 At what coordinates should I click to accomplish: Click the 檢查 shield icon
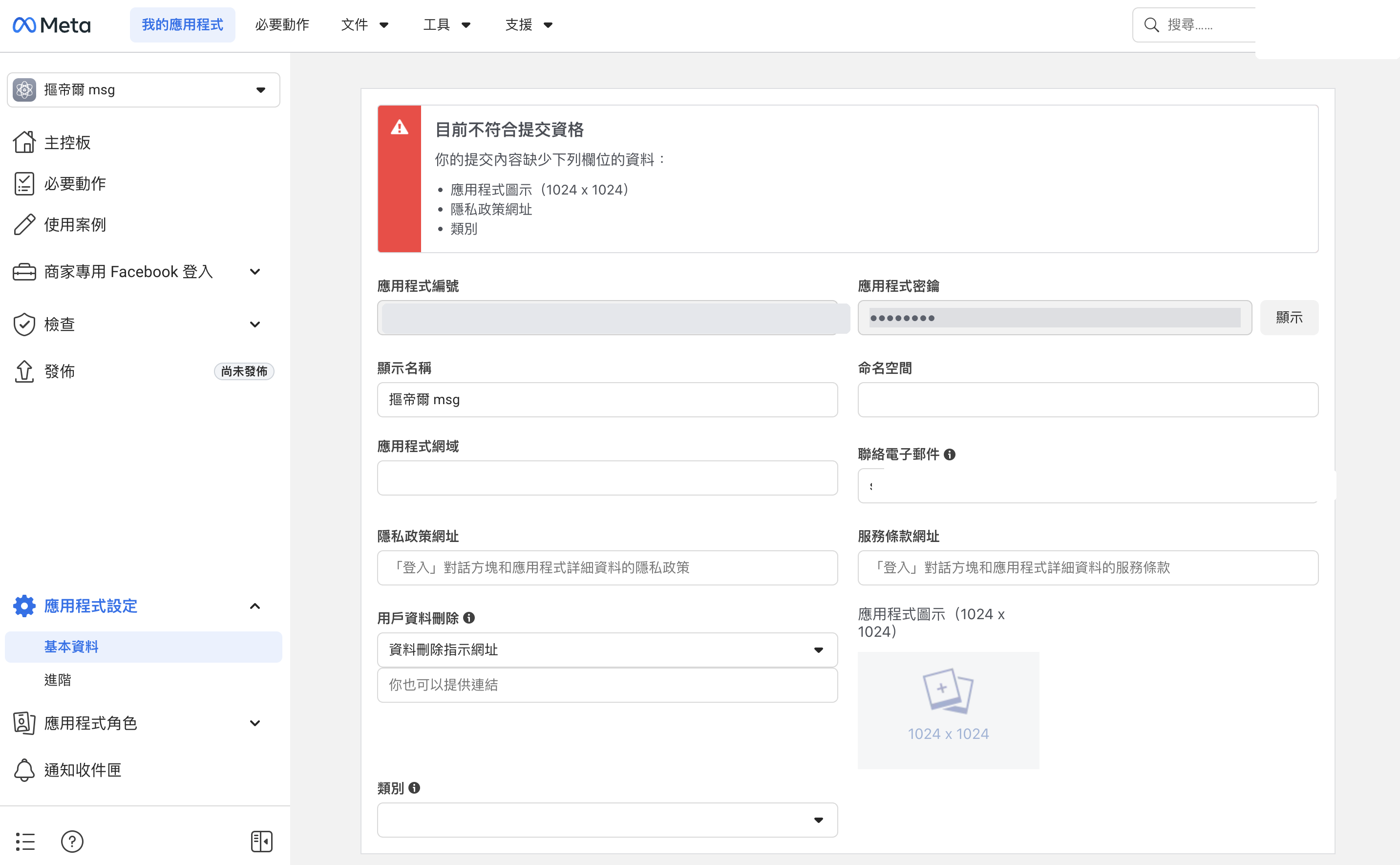[24, 324]
